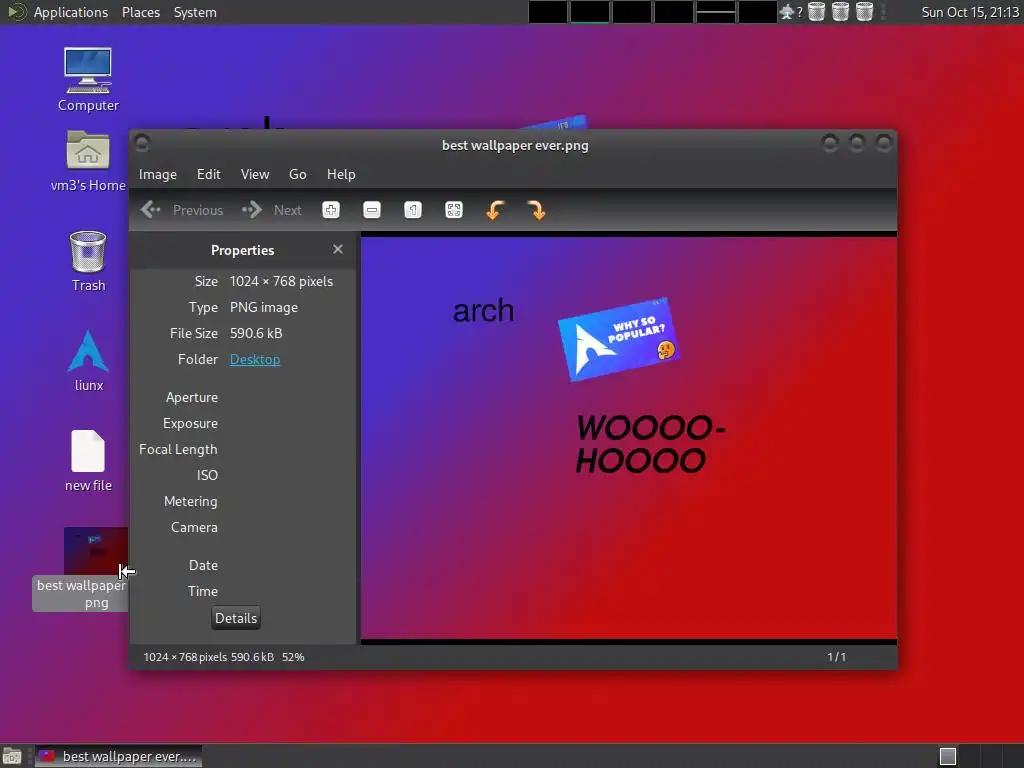Image resolution: width=1024 pixels, height=768 pixels.
Task: Click taskbar entry best wallpaper ever
Action: pyautogui.click(x=118, y=756)
